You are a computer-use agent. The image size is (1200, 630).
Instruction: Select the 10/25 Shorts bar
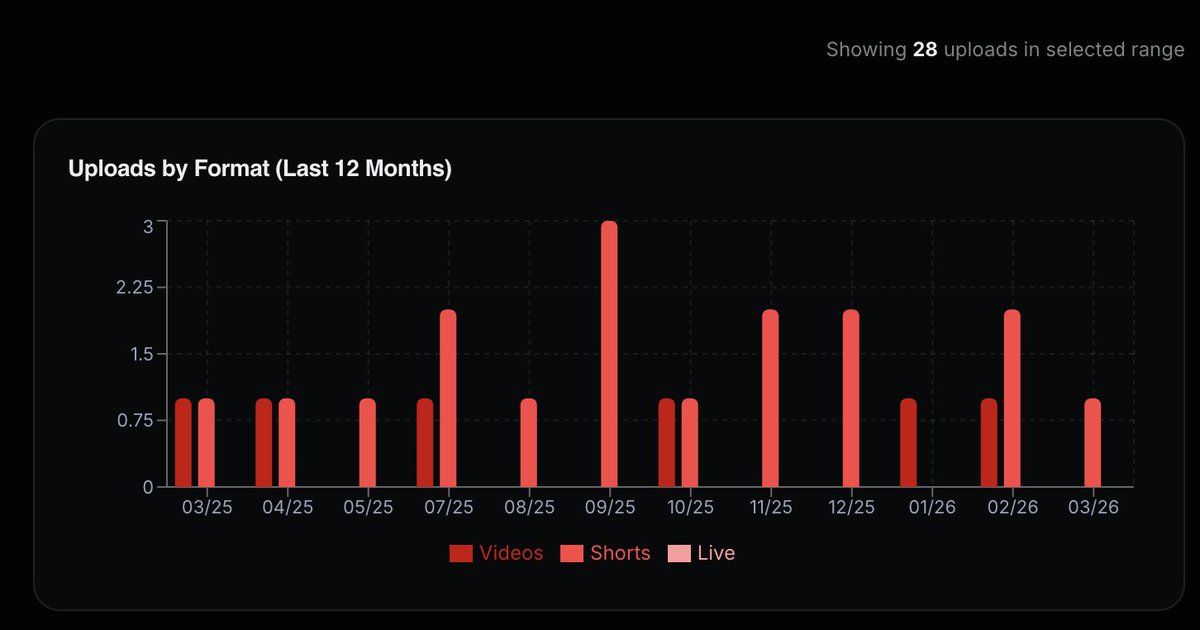(x=690, y=443)
